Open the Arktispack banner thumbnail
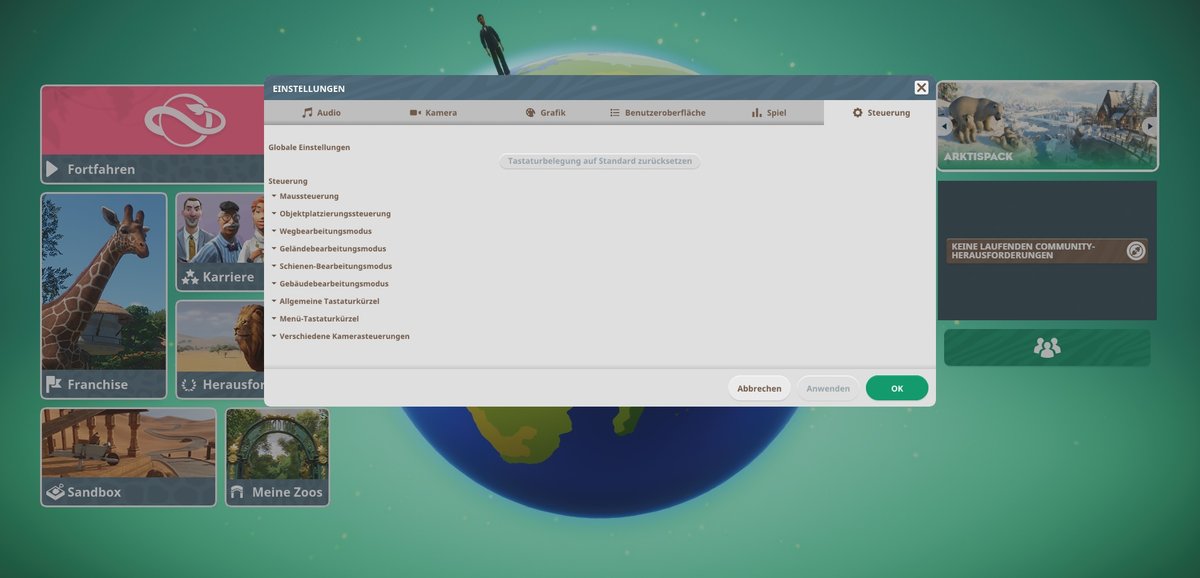This screenshot has width=1200, height=578. (x=1046, y=128)
